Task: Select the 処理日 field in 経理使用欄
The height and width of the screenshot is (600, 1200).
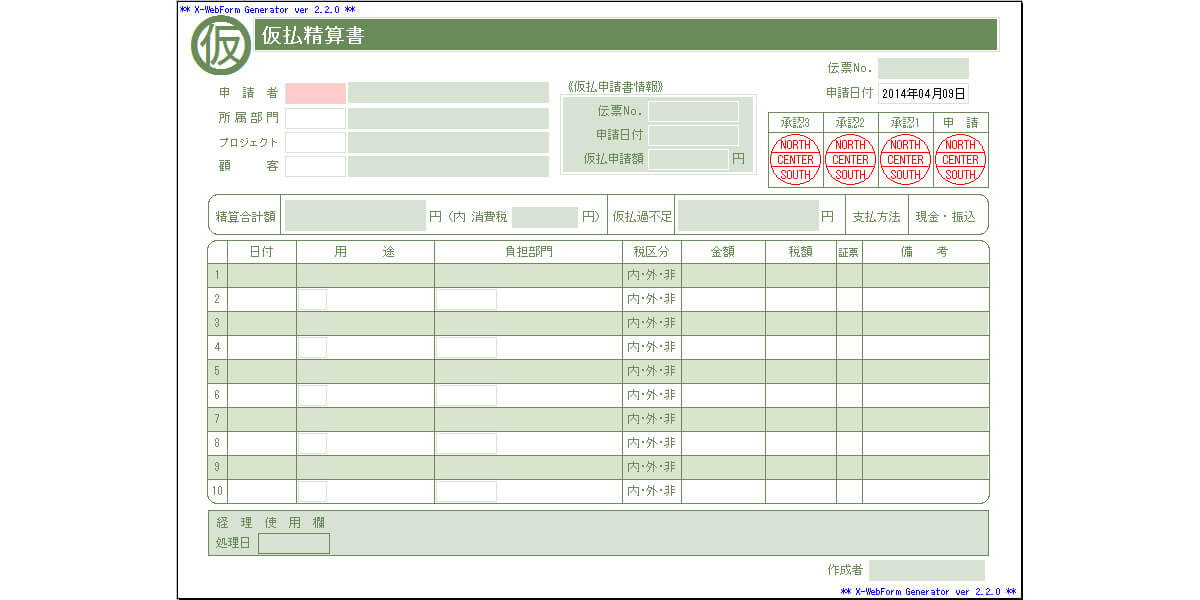Action: 294,543
